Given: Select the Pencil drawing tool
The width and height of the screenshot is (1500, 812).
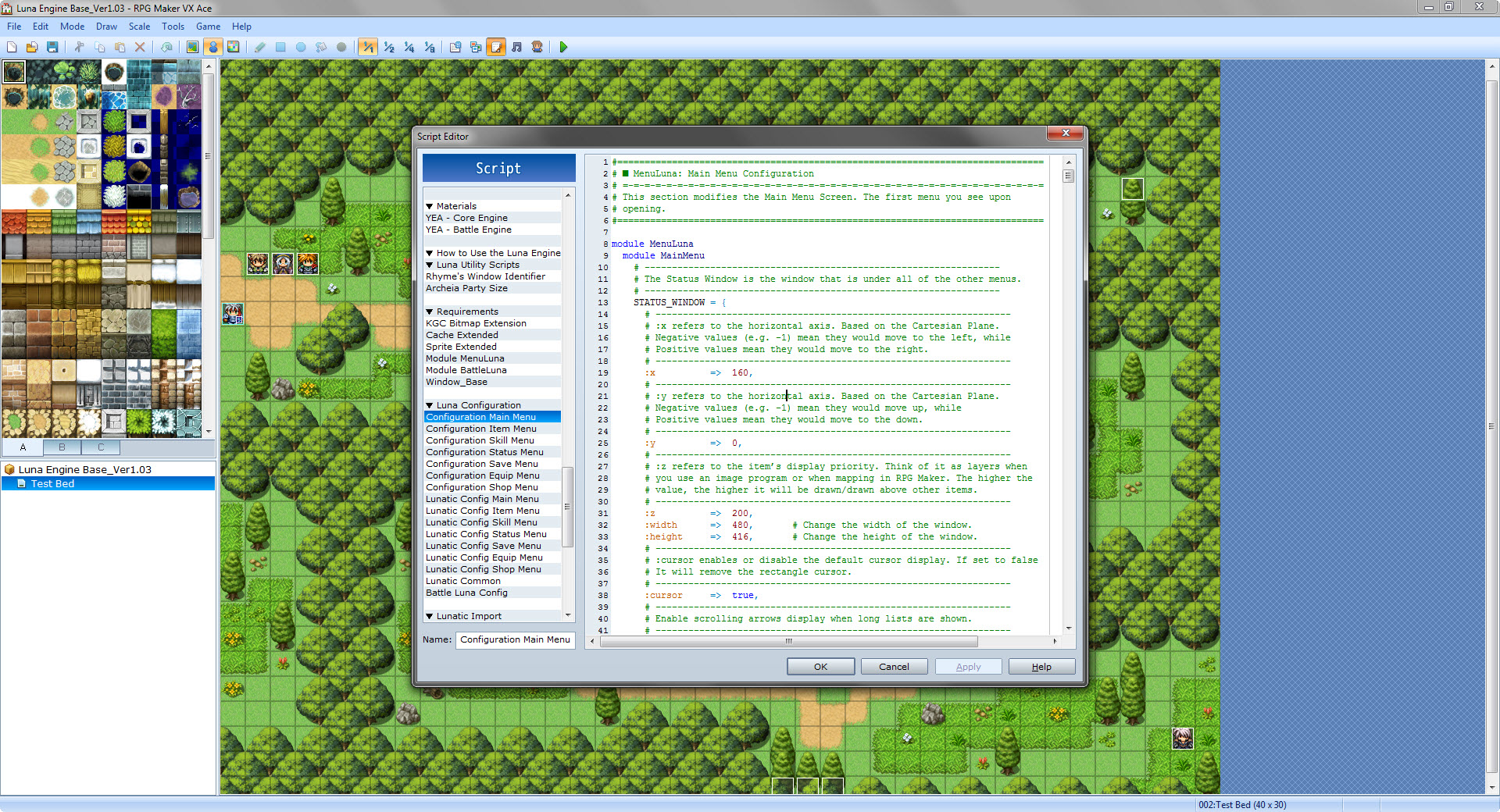Looking at the screenshot, I should 260,47.
